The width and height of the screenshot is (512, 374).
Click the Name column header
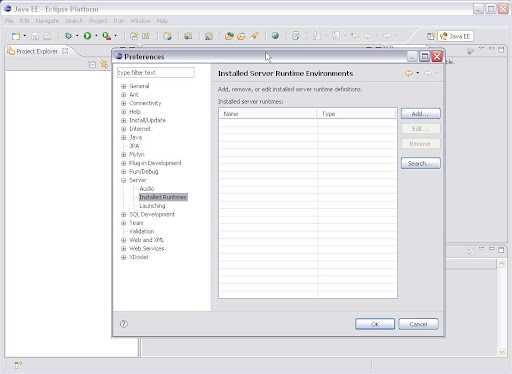click(268, 114)
